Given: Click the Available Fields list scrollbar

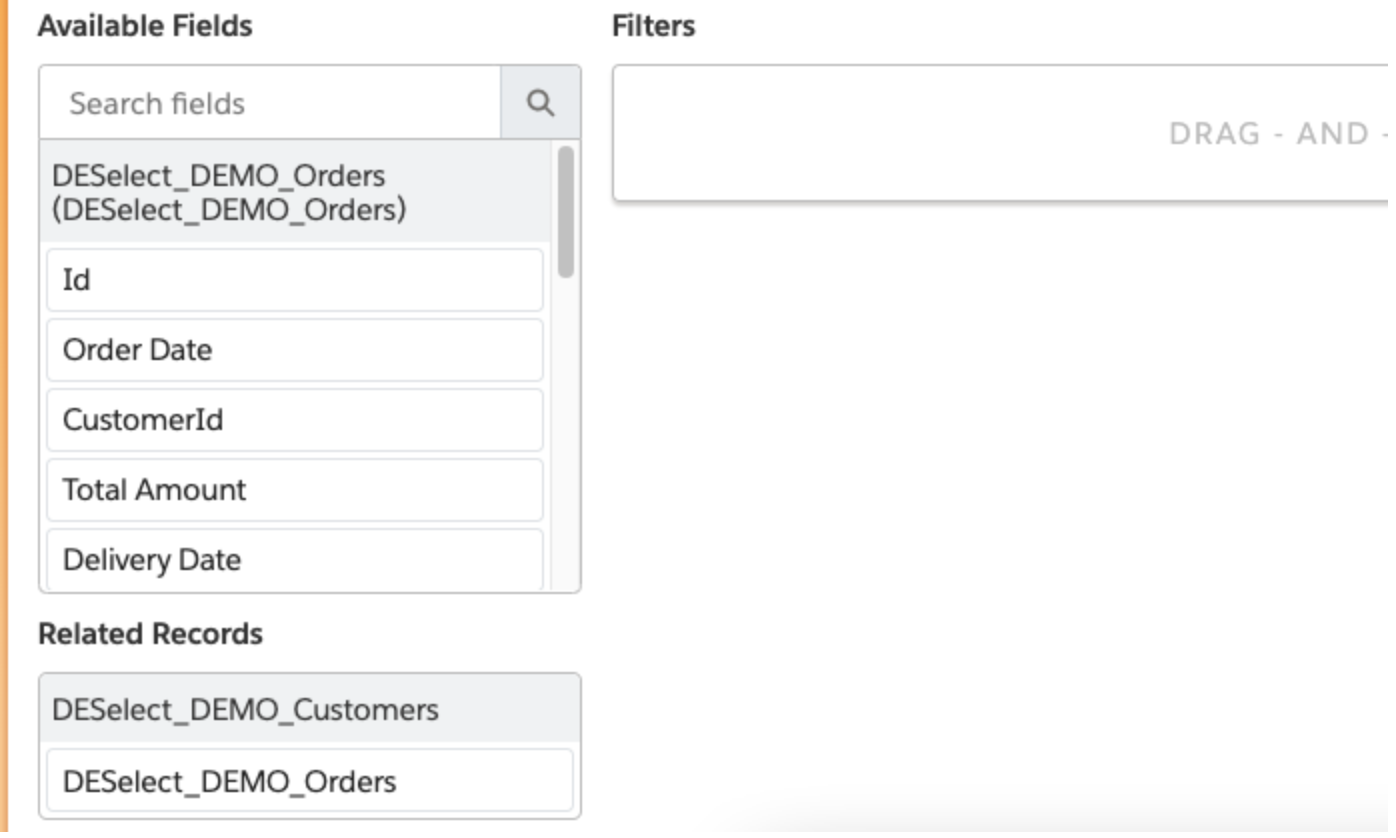Looking at the screenshot, I should tap(566, 212).
